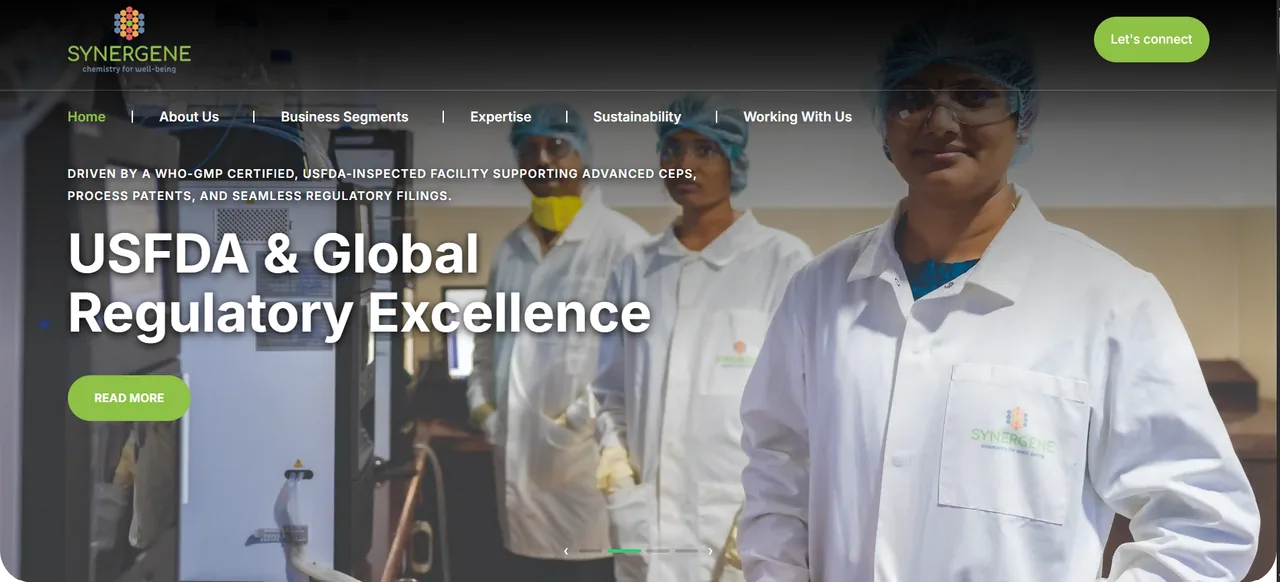The height and width of the screenshot is (582, 1280).
Task: Click the tagline starting "DRIVEN BY A WHO-GMP CERTIFIED"
Action: (x=382, y=184)
